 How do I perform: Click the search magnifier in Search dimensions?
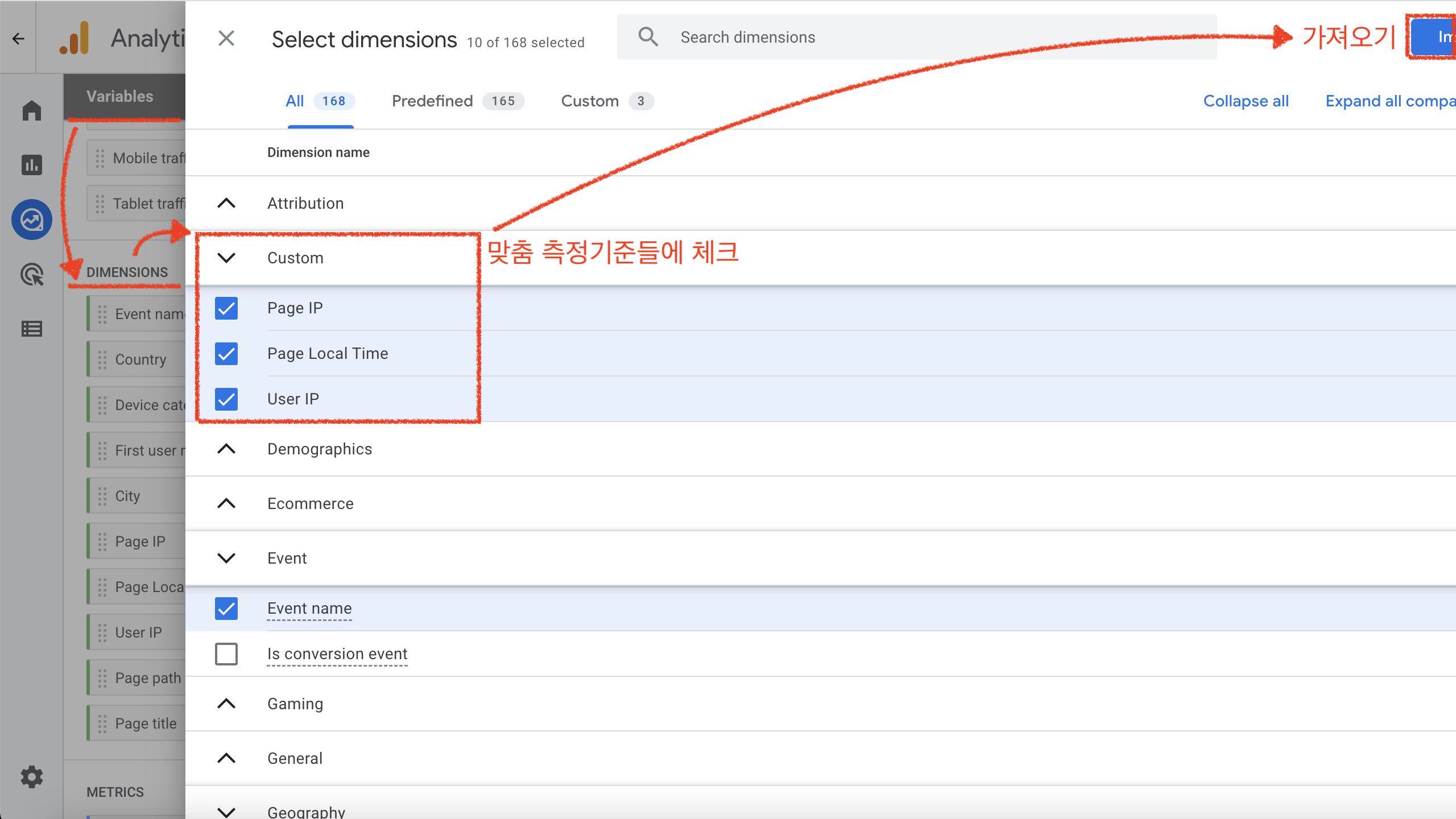pos(647,36)
